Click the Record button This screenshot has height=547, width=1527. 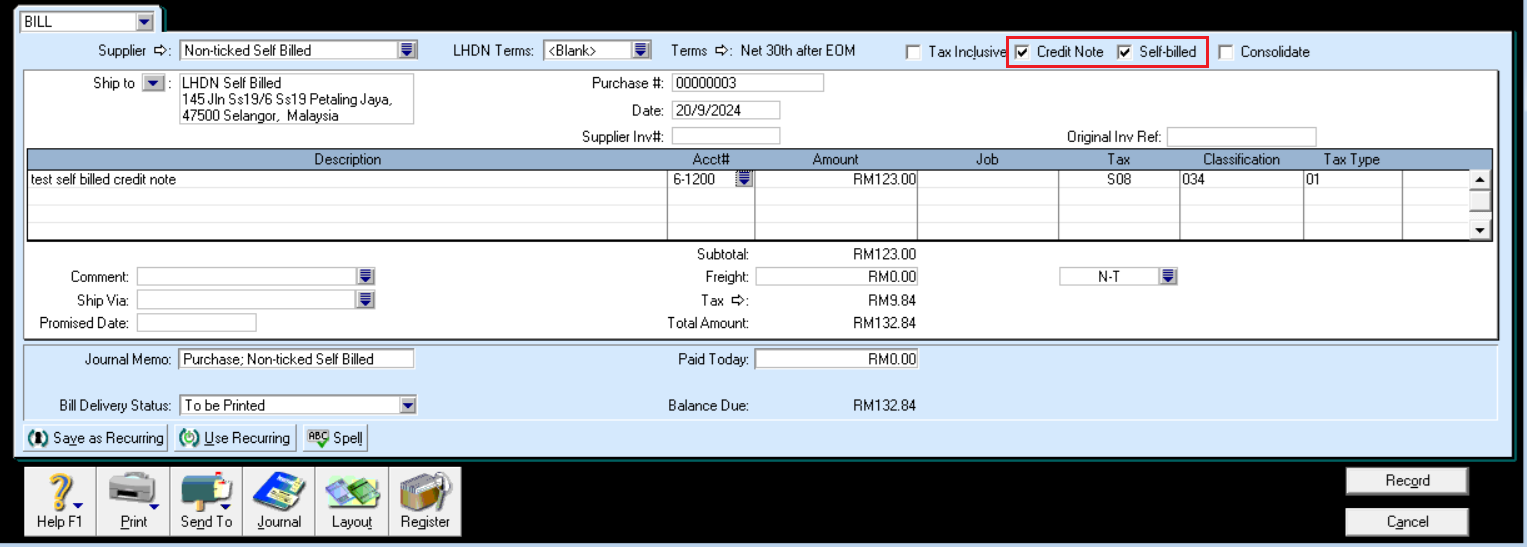coord(1406,481)
